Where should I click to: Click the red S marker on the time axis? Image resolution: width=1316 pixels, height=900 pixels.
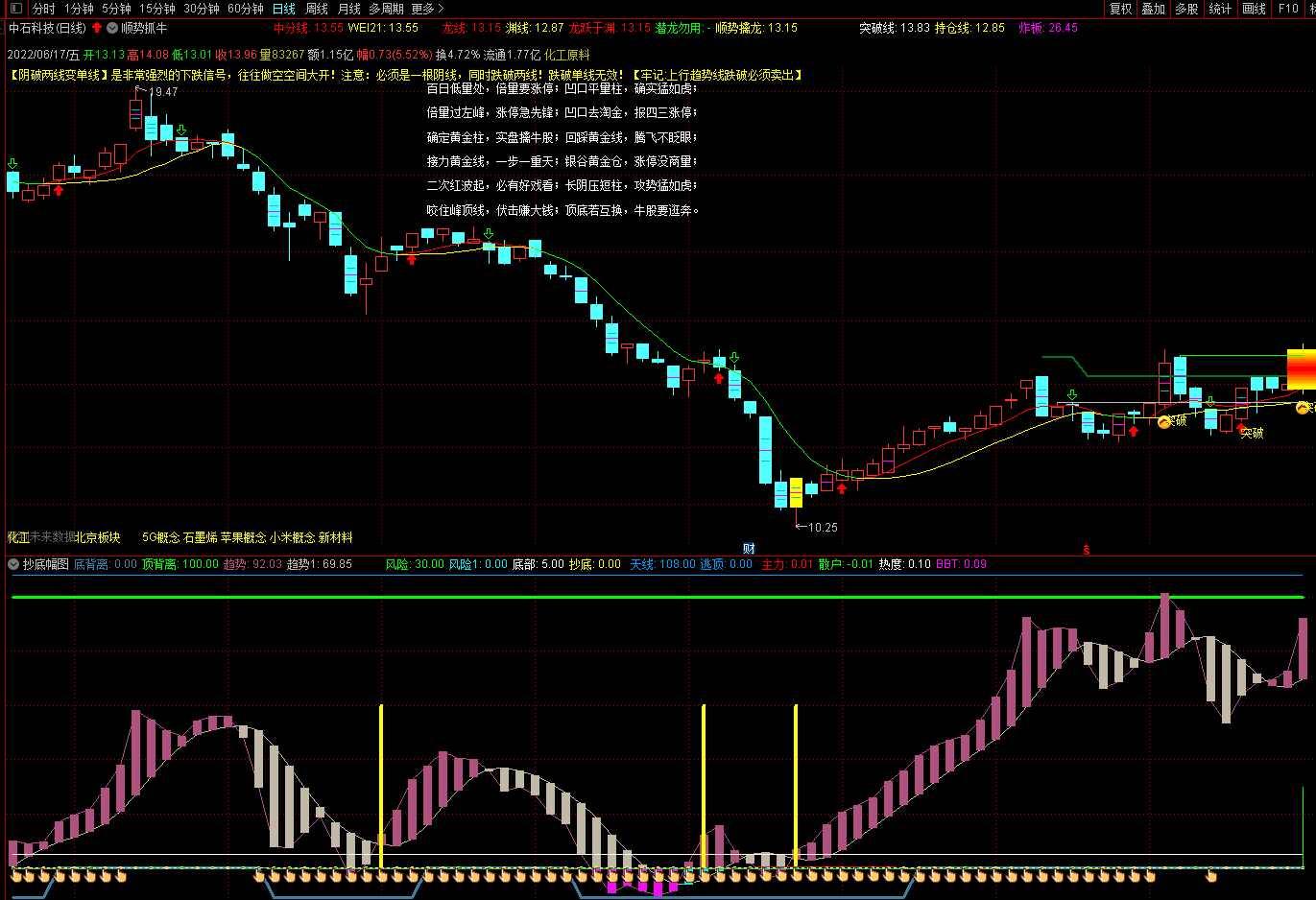point(1087,550)
